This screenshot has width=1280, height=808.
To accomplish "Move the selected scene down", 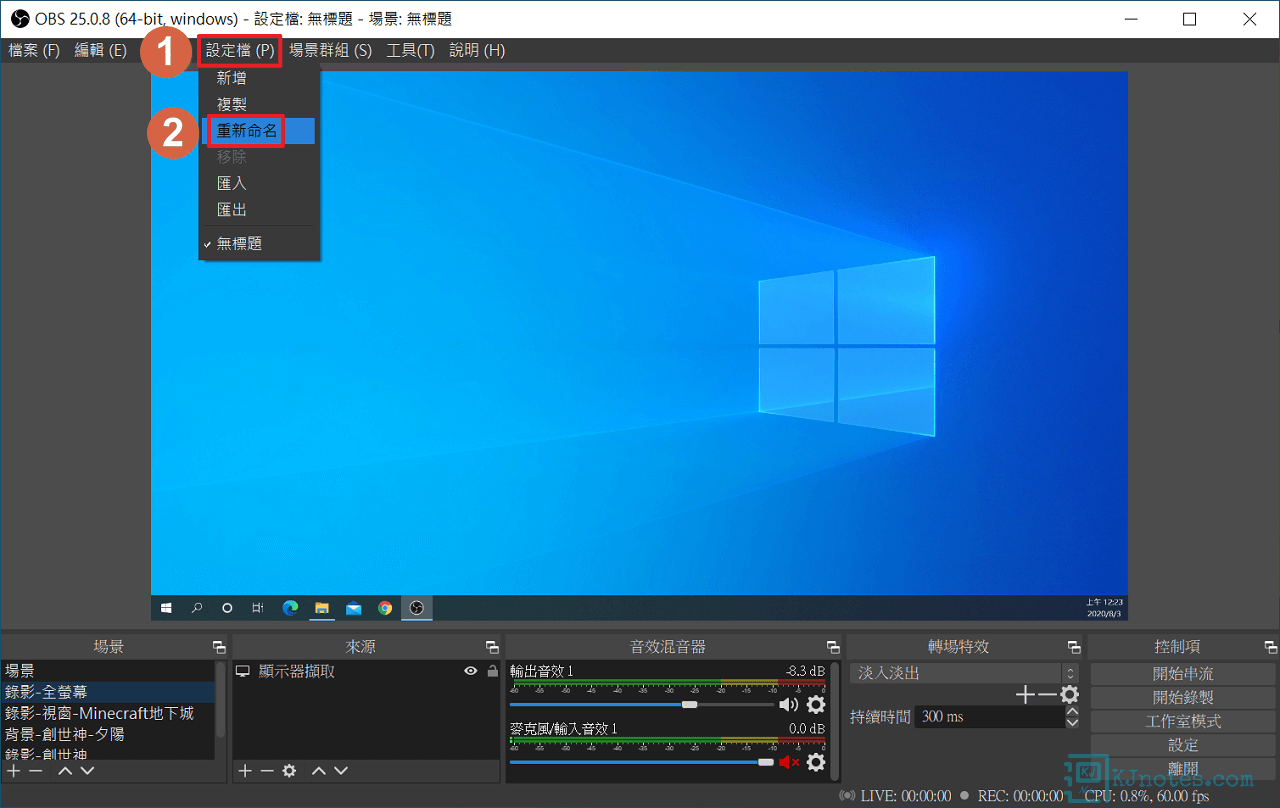I will [87, 771].
